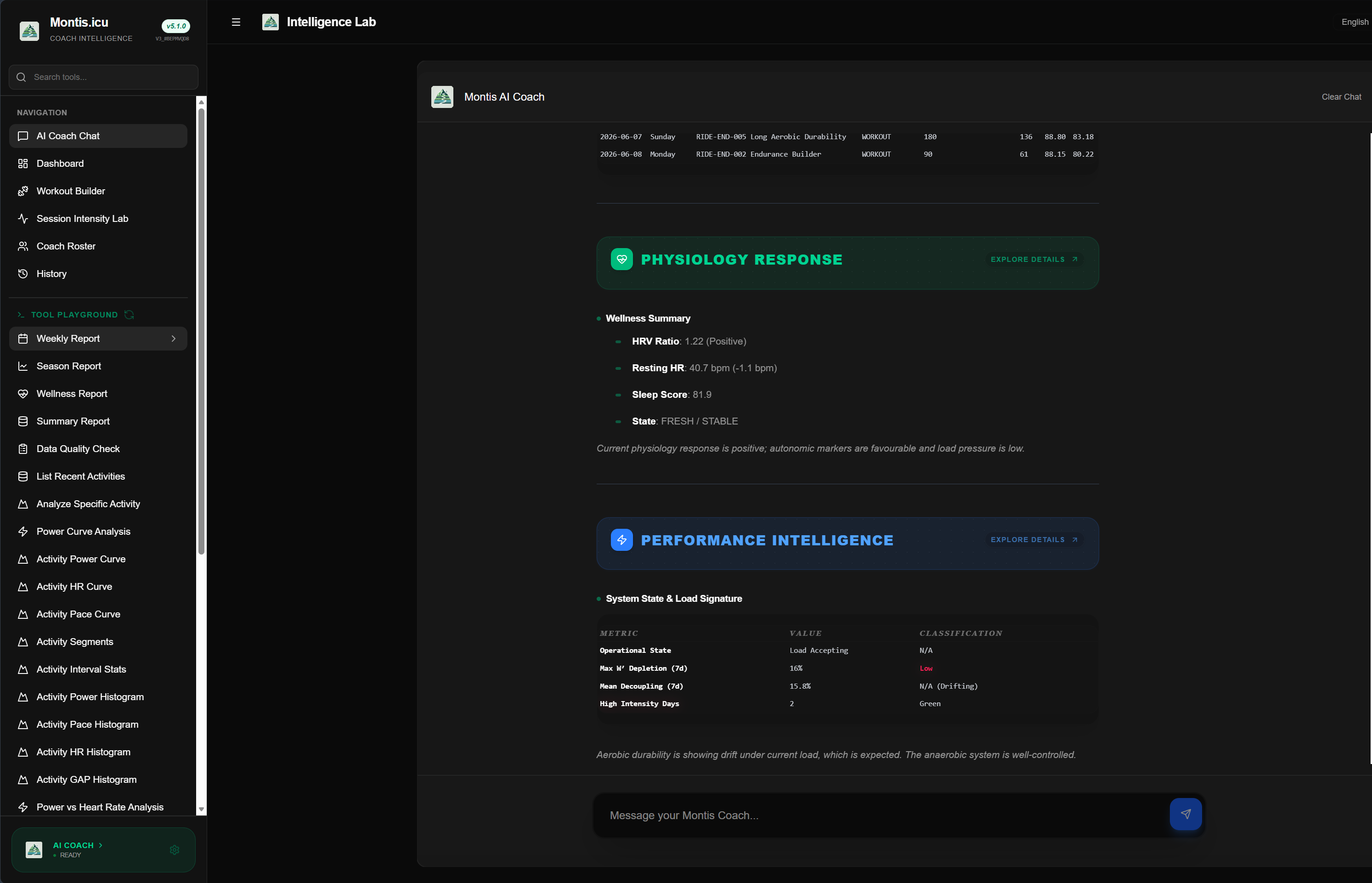Click the Session Intensity Lab pulse icon
The image size is (1372, 883).
coord(23,219)
